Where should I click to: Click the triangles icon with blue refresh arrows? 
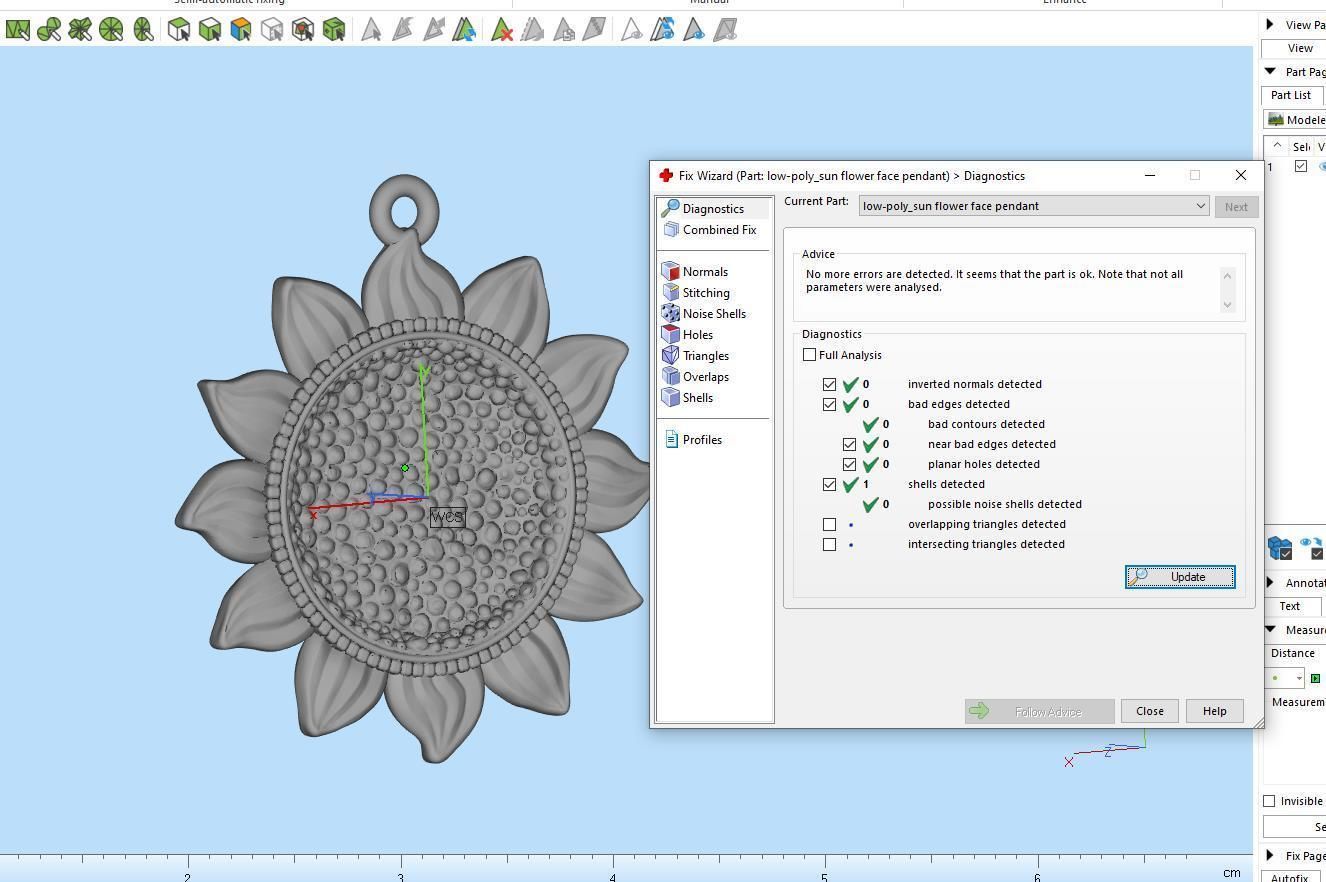[x=464, y=30]
